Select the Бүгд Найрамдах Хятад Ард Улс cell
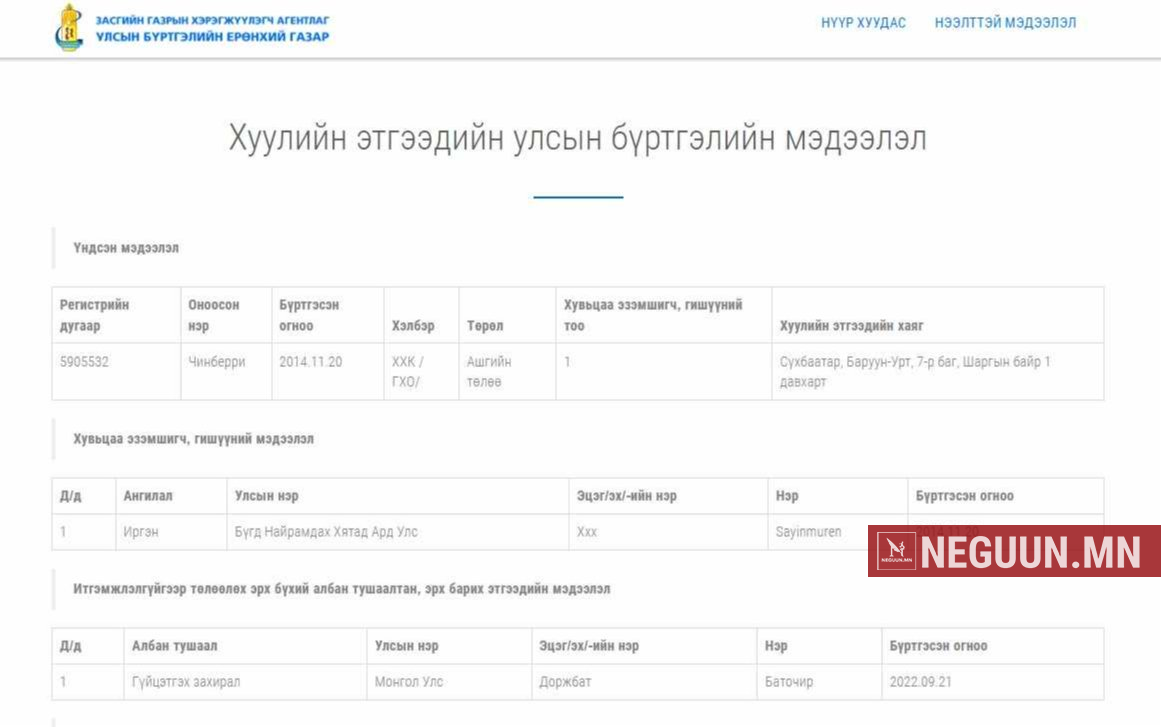 click(326, 532)
